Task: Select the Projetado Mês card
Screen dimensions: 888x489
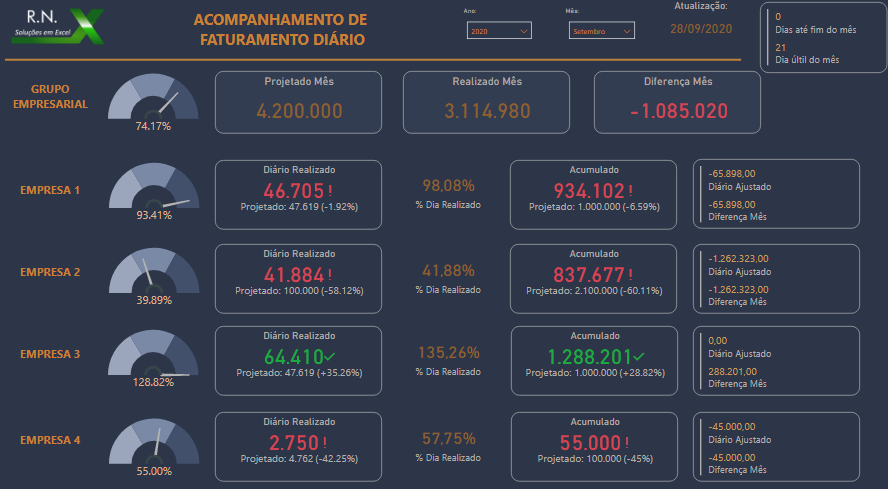Action: click(299, 103)
